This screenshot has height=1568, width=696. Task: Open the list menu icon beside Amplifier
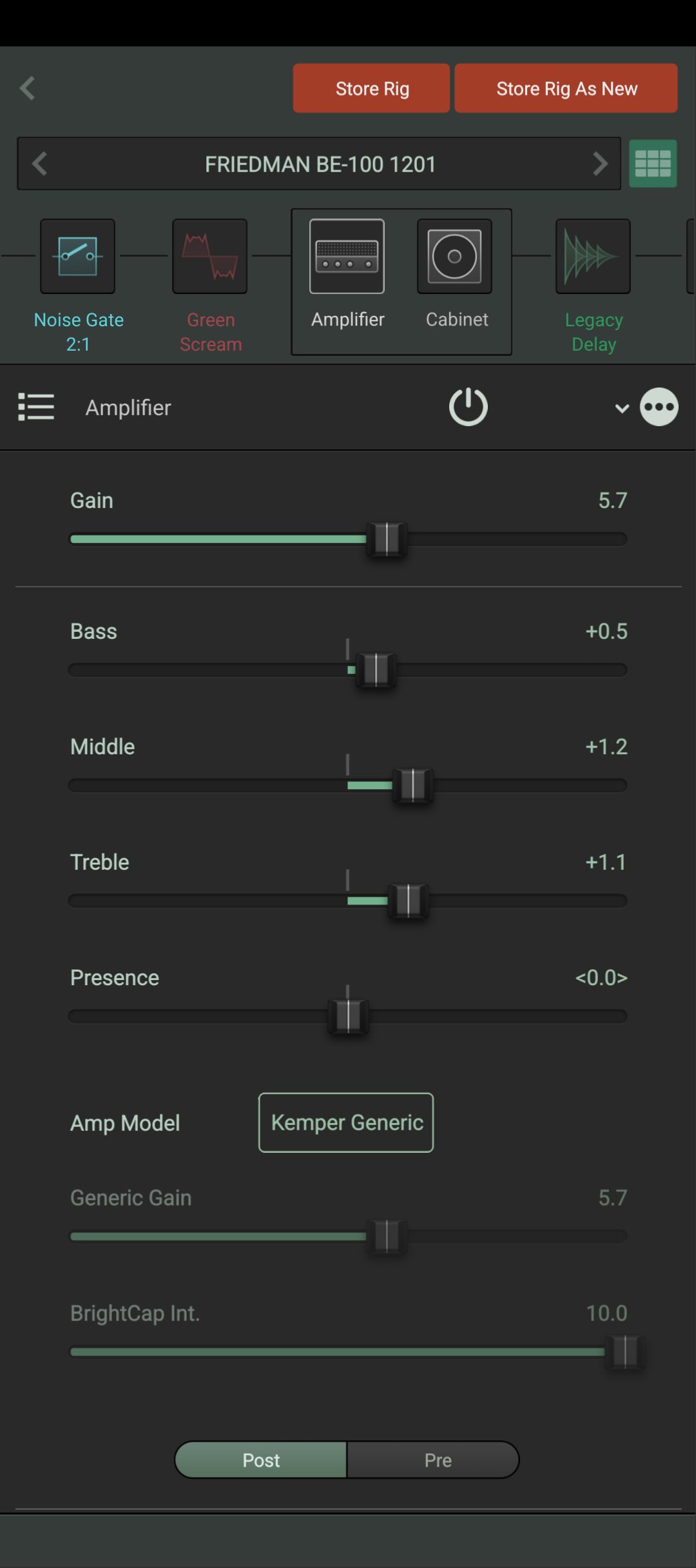tap(36, 407)
